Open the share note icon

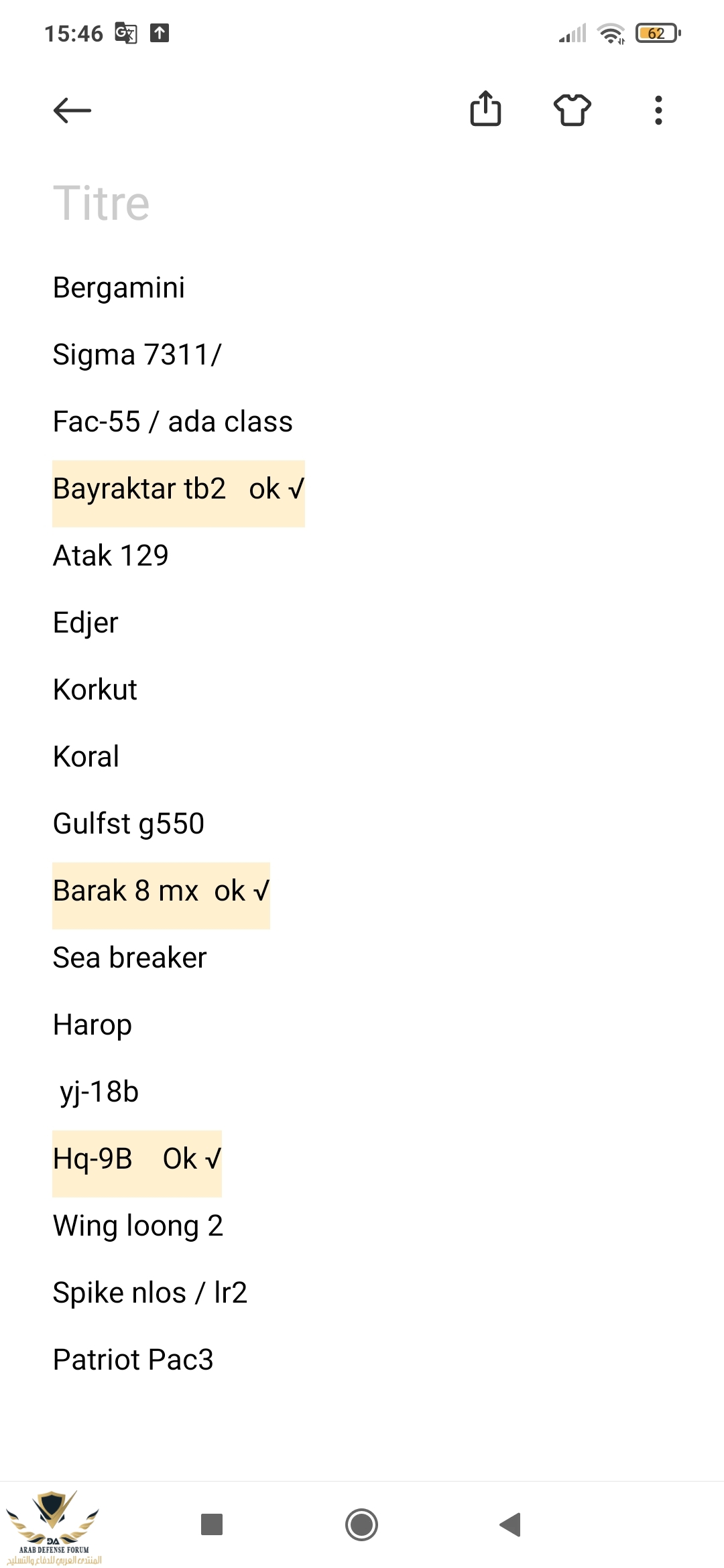click(485, 109)
